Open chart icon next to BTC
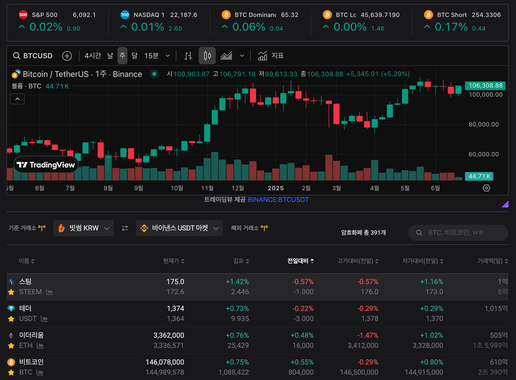Screen dimensions: 516x380 (40, 372)
